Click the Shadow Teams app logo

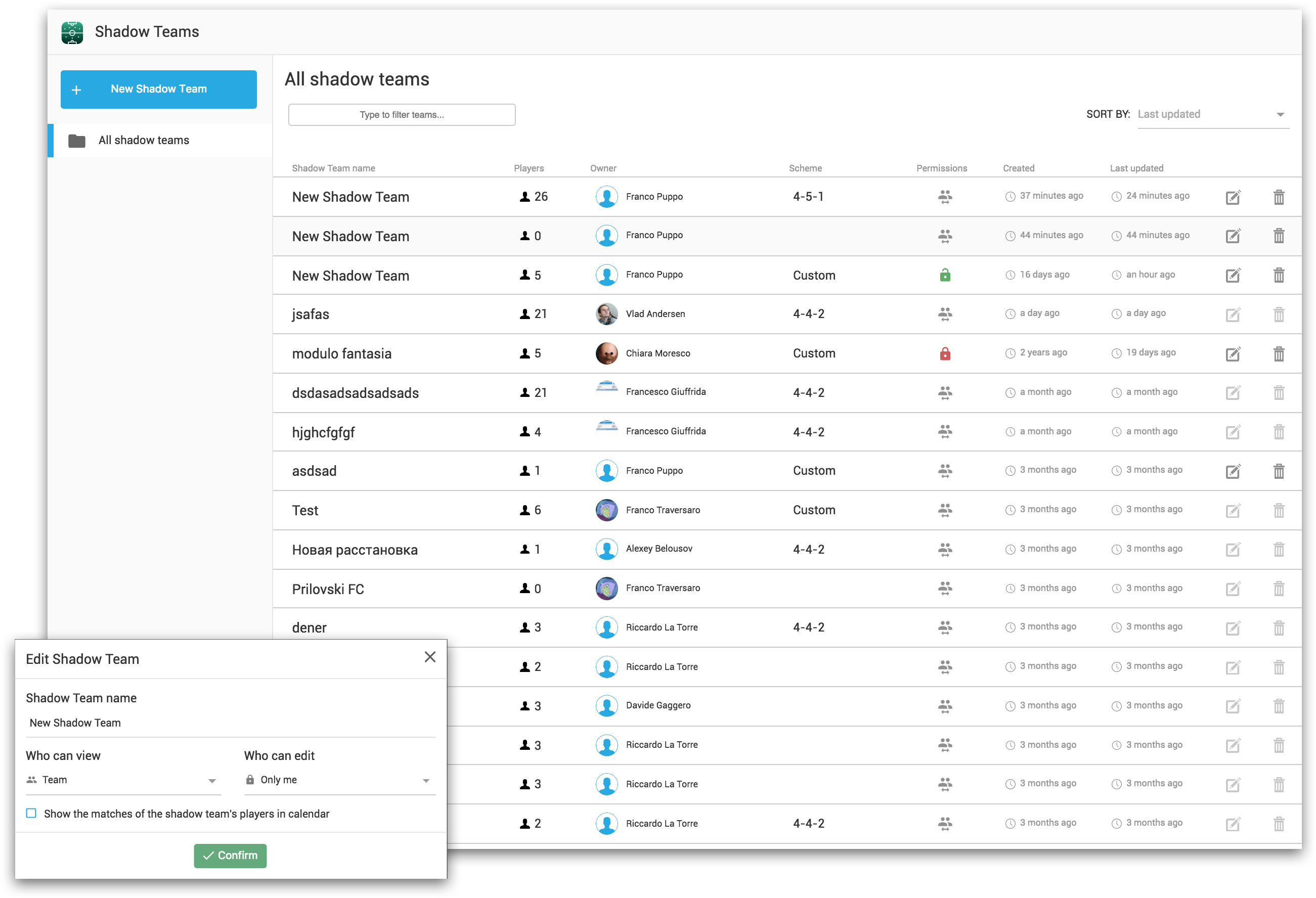[72, 32]
